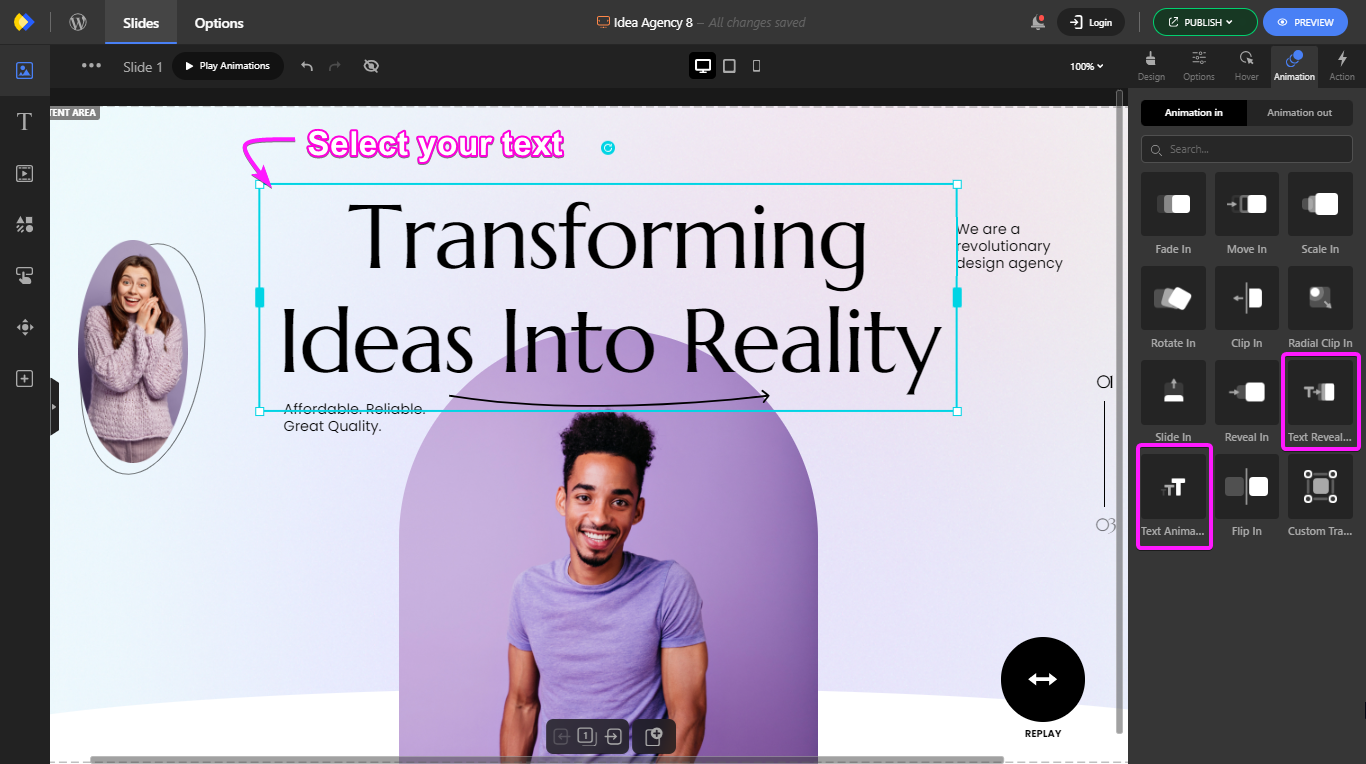This screenshot has height=764, width=1366.
Task: Click the Login button
Action: 1090,22
